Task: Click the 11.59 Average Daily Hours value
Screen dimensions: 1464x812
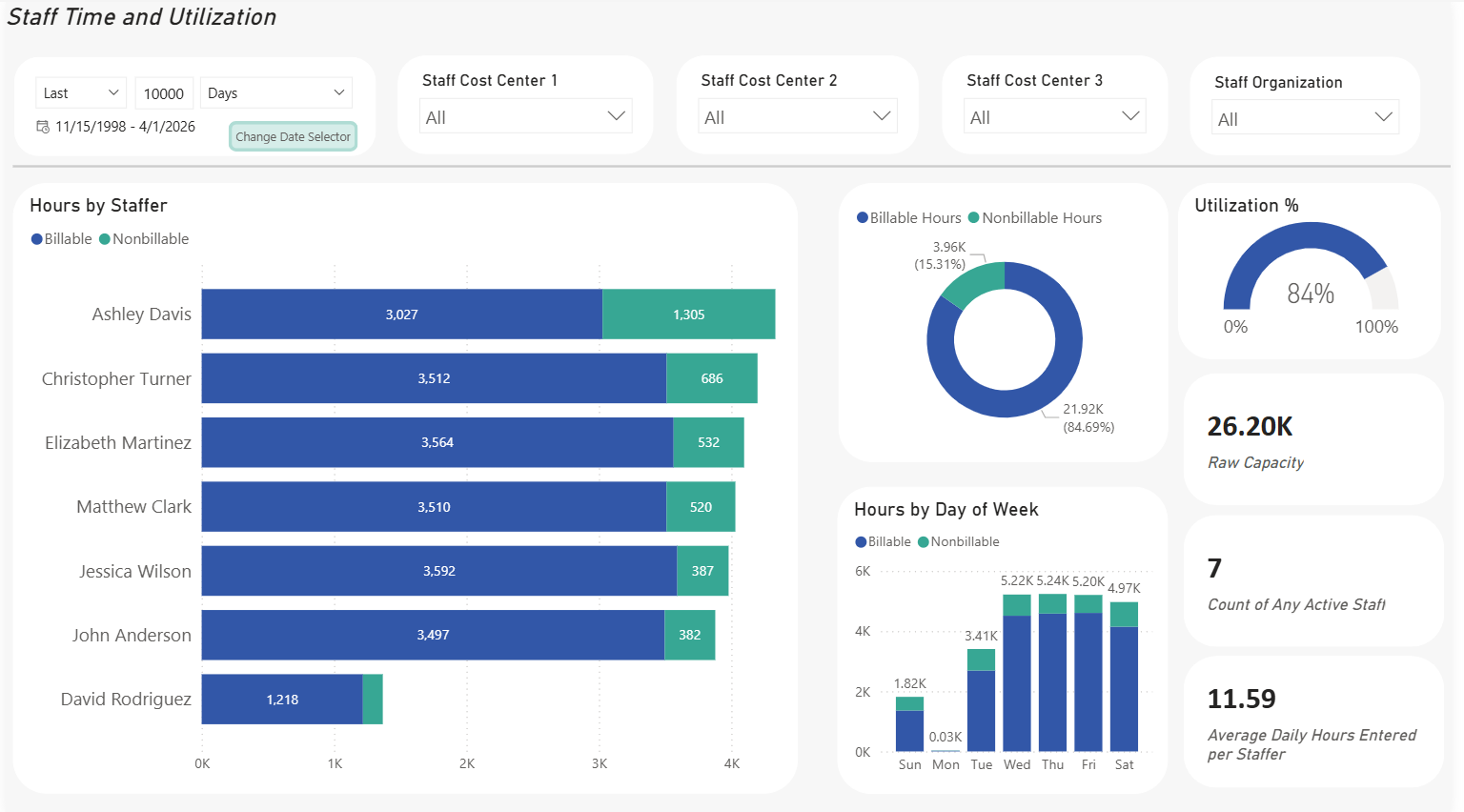Action: click(1241, 700)
